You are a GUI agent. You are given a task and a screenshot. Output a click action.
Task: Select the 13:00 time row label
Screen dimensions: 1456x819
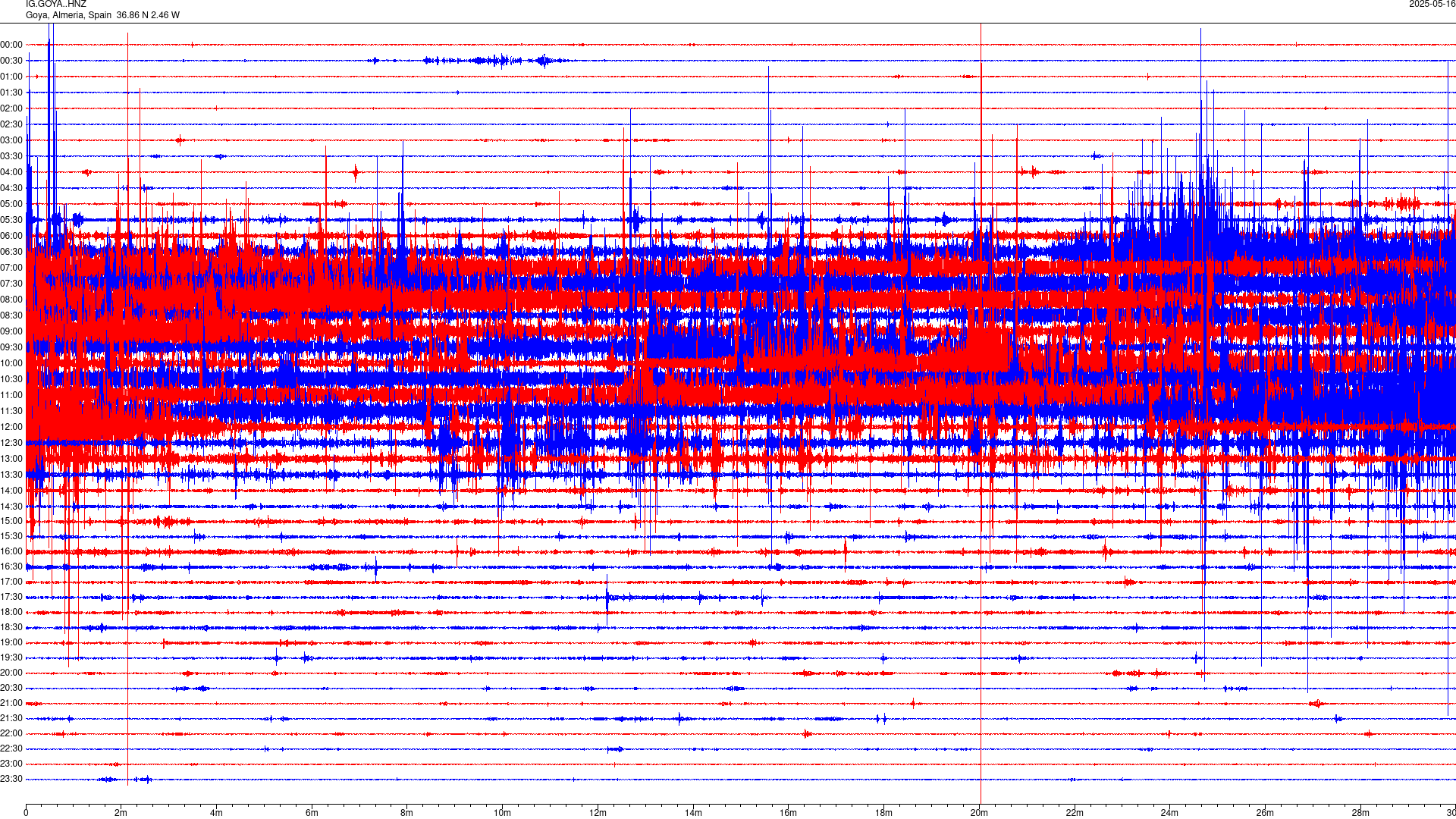pyautogui.click(x=11, y=459)
